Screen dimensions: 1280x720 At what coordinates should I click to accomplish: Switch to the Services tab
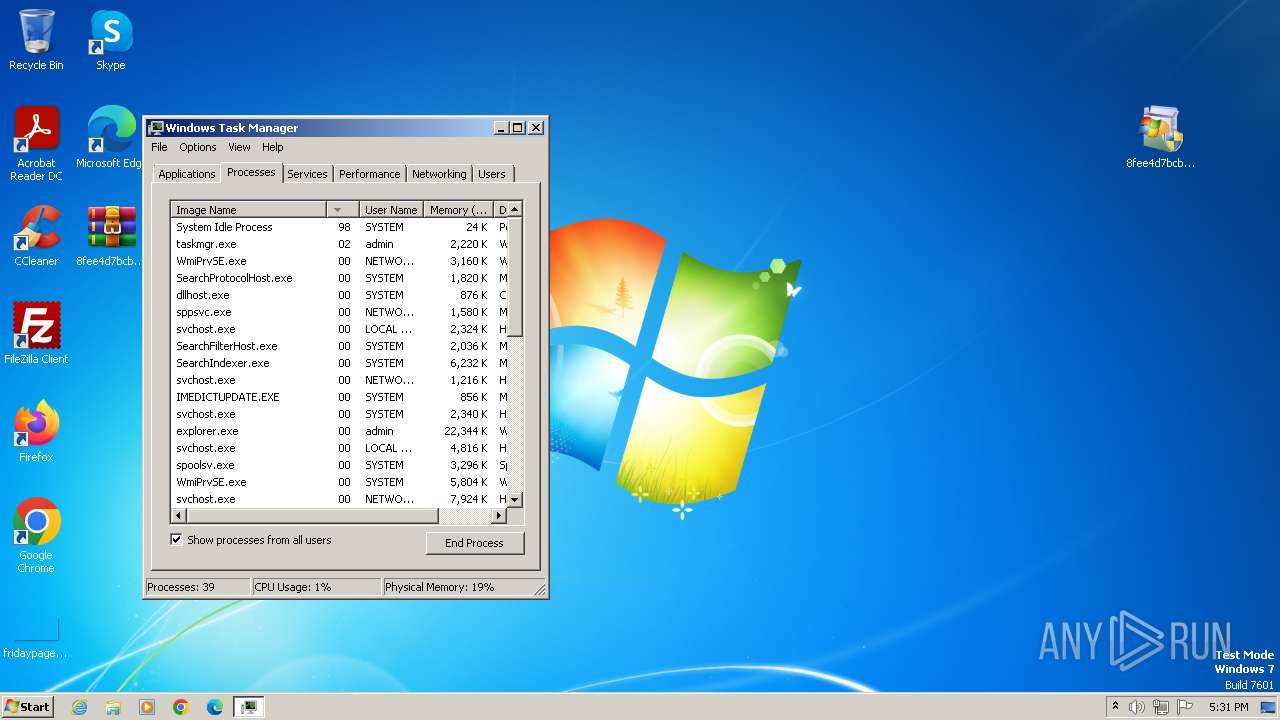pos(307,174)
